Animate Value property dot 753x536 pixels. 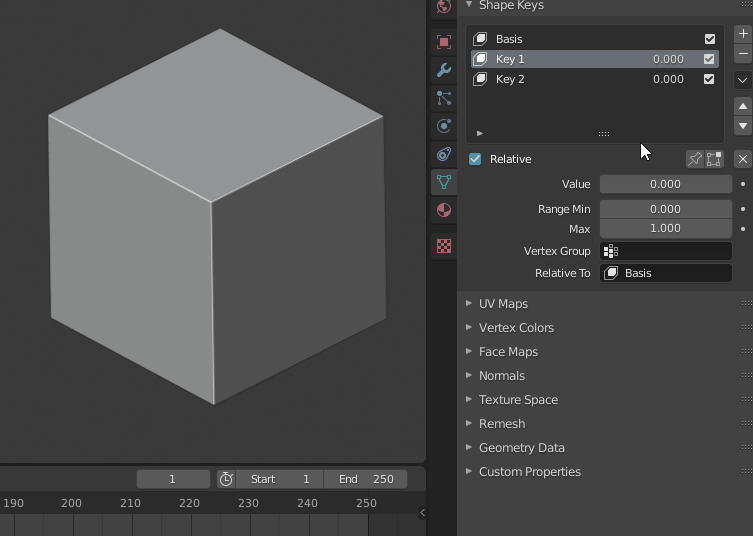[743, 184]
